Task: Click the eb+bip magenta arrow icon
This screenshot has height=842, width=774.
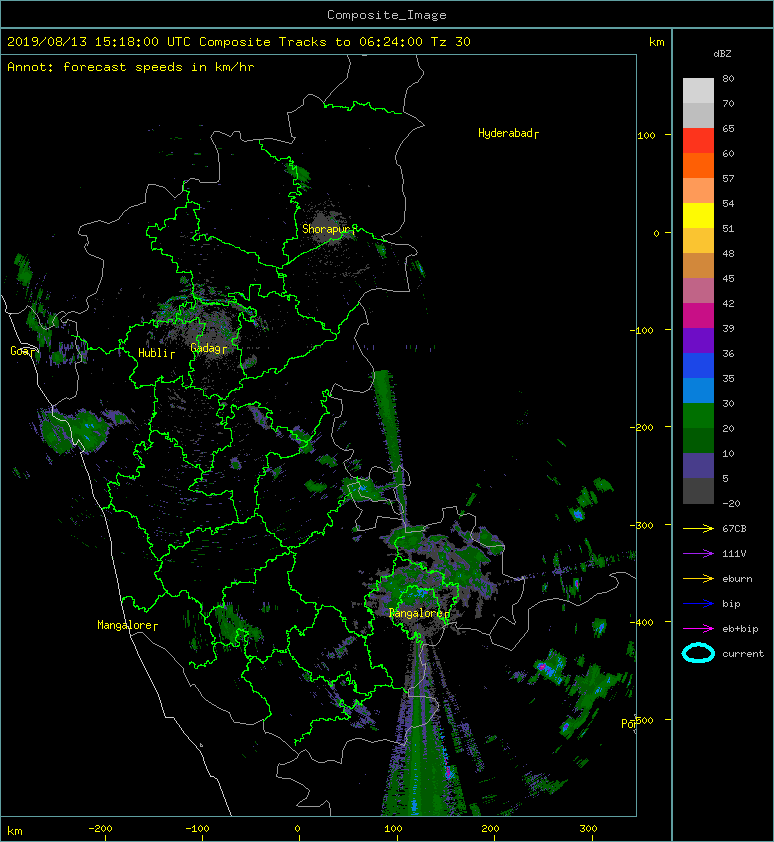Action: coord(698,628)
